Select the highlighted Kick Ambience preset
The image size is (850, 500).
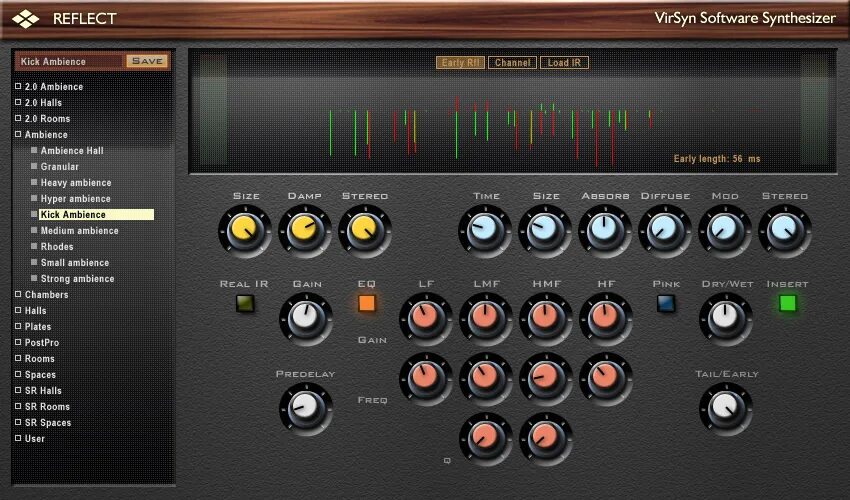96,215
